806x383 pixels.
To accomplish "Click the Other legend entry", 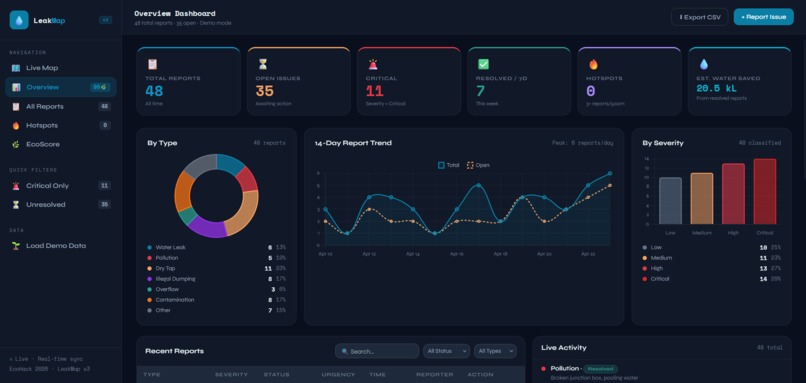I will (x=216, y=311).
